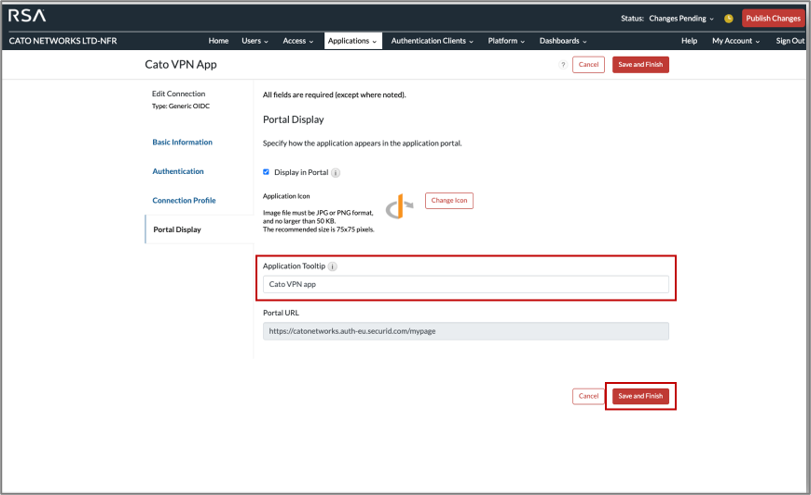Open the Help menu item
The height and width of the screenshot is (495, 811).
(x=689, y=41)
